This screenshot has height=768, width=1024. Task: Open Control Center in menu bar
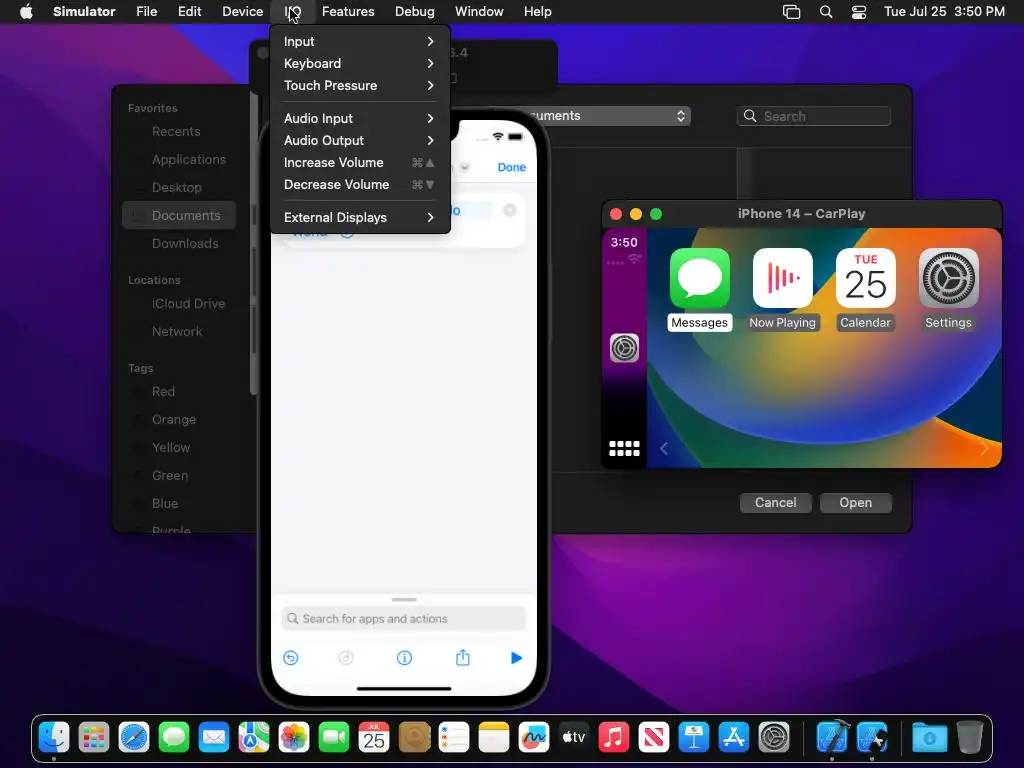tap(859, 12)
